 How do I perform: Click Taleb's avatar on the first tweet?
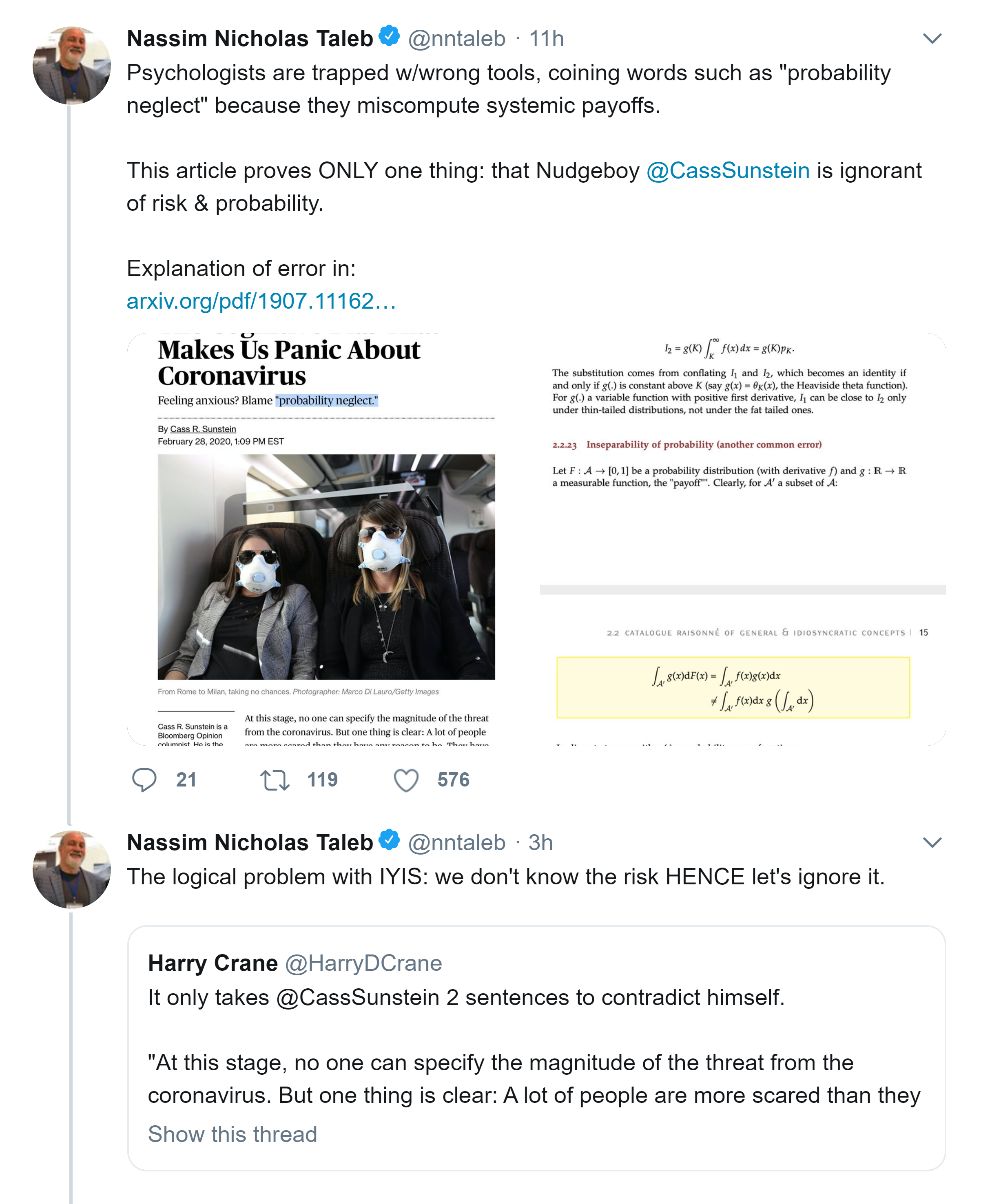(72, 66)
